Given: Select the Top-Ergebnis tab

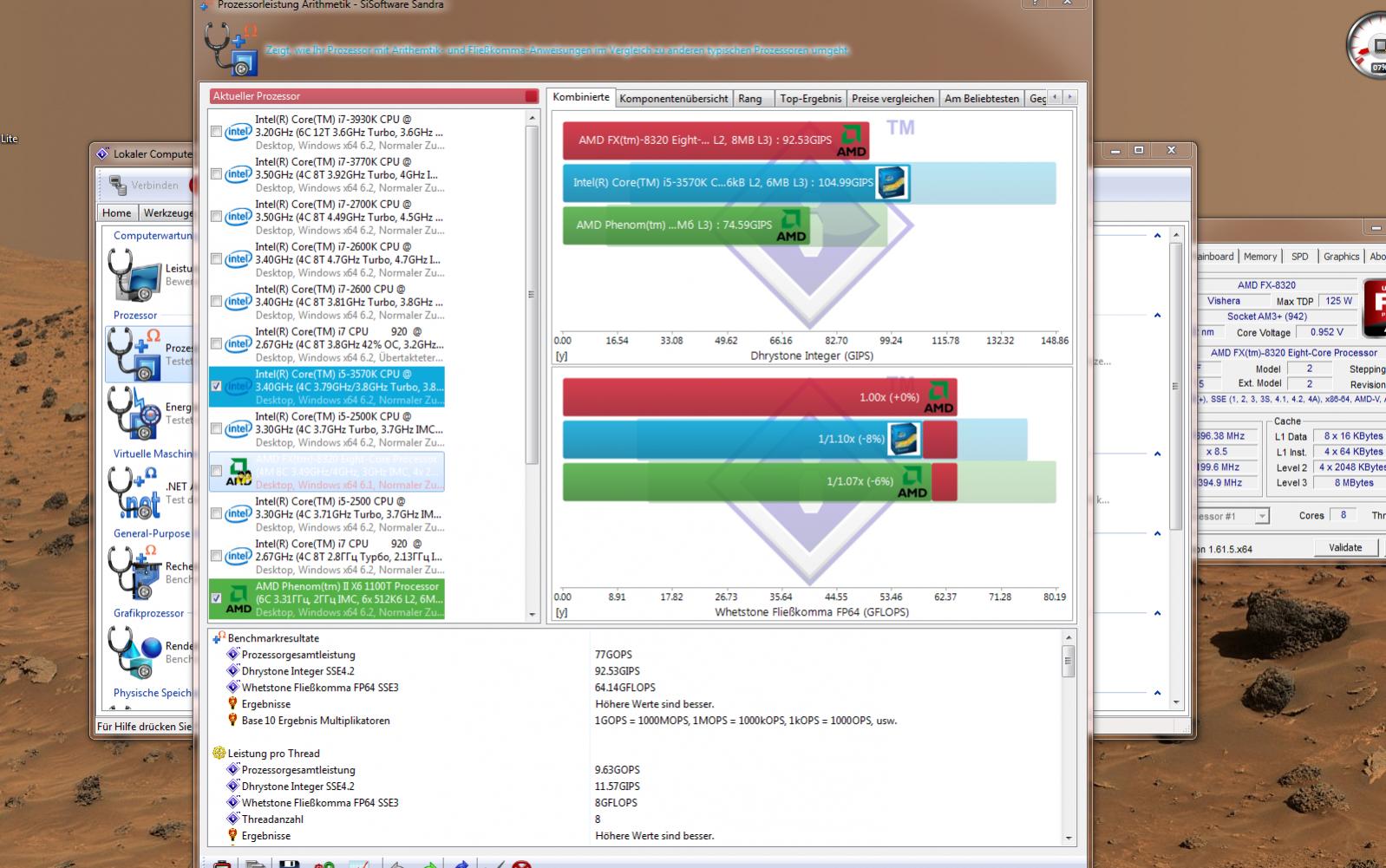Looking at the screenshot, I should coord(810,98).
